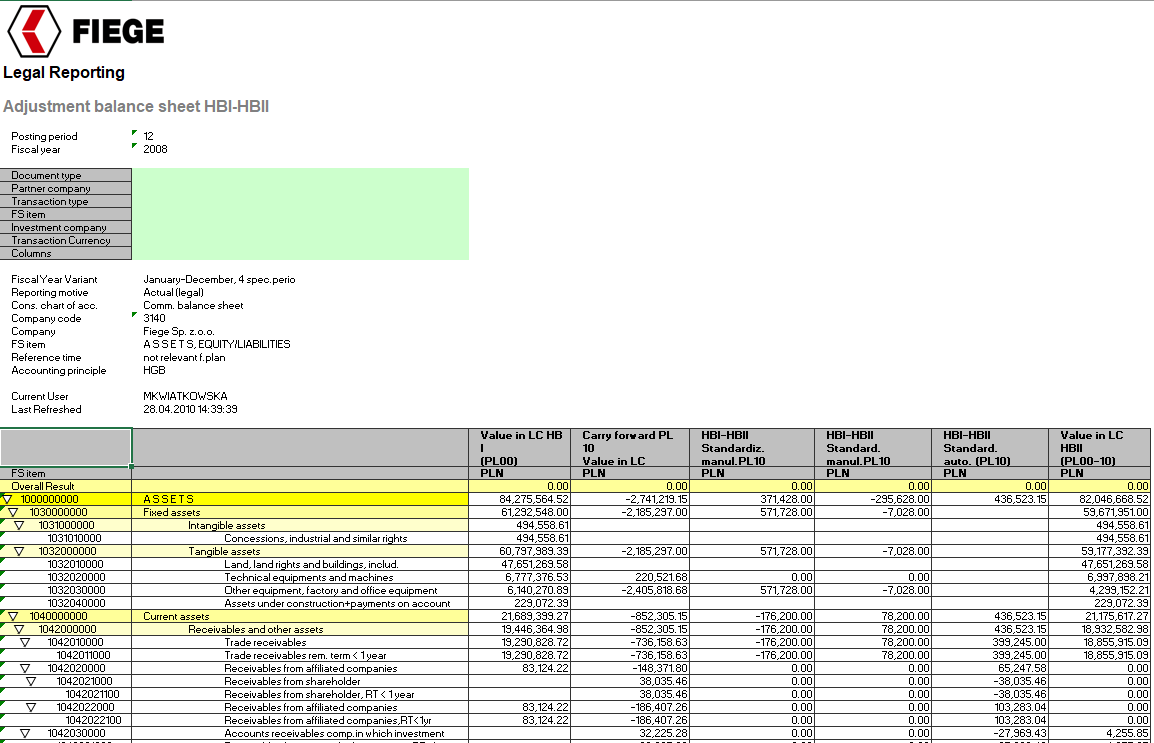Click the FIEGE logo
This screenshot has width=1154, height=743.
(85, 31)
